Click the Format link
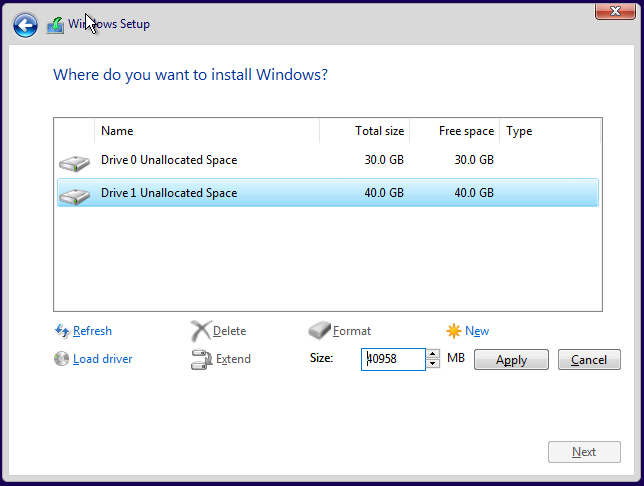The height and width of the screenshot is (486, 644). [352, 331]
